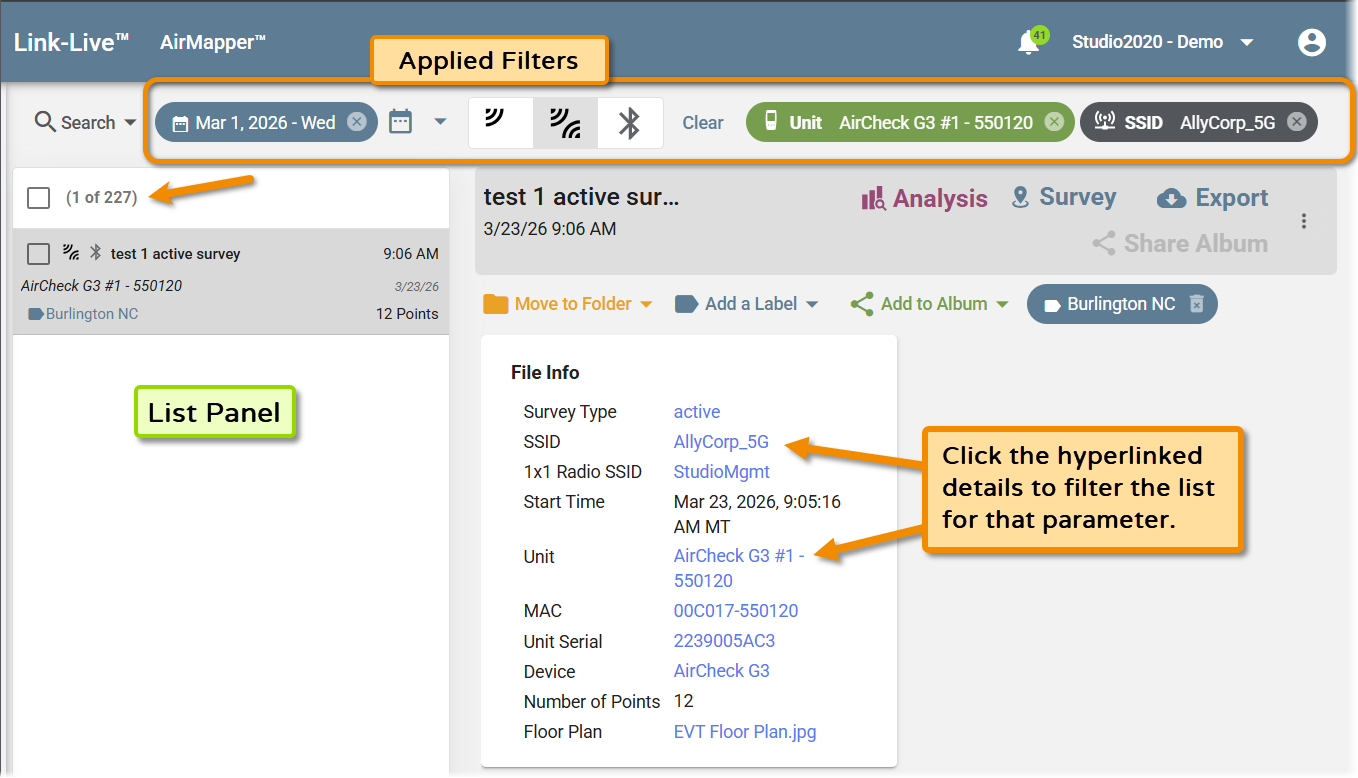Image resolution: width=1358 pixels, height=778 pixels.
Task: Expand the date range dropdown arrow
Action: (439, 122)
